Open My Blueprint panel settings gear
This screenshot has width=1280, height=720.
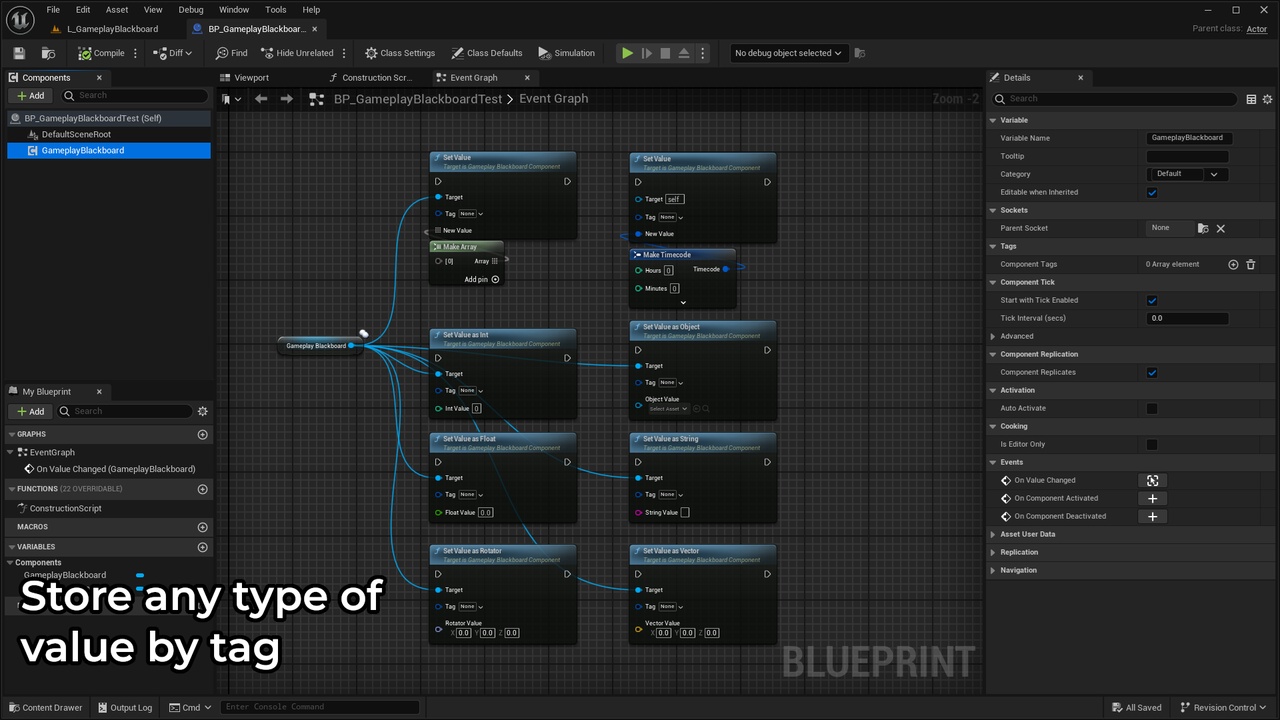pyautogui.click(x=203, y=411)
